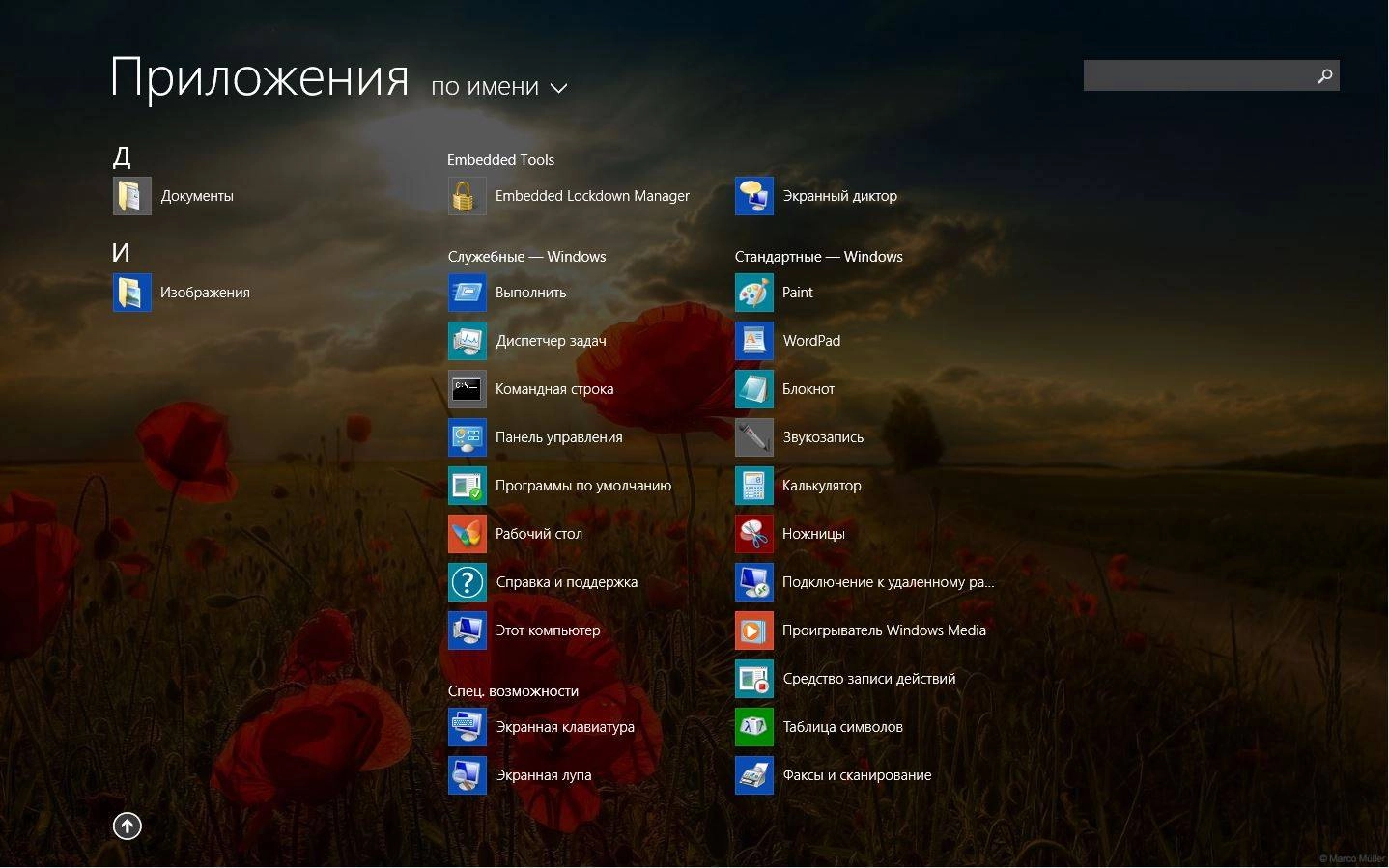The image size is (1389, 868).
Task: Click the up-arrow button to return to Start
Action: pyautogui.click(x=128, y=826)
